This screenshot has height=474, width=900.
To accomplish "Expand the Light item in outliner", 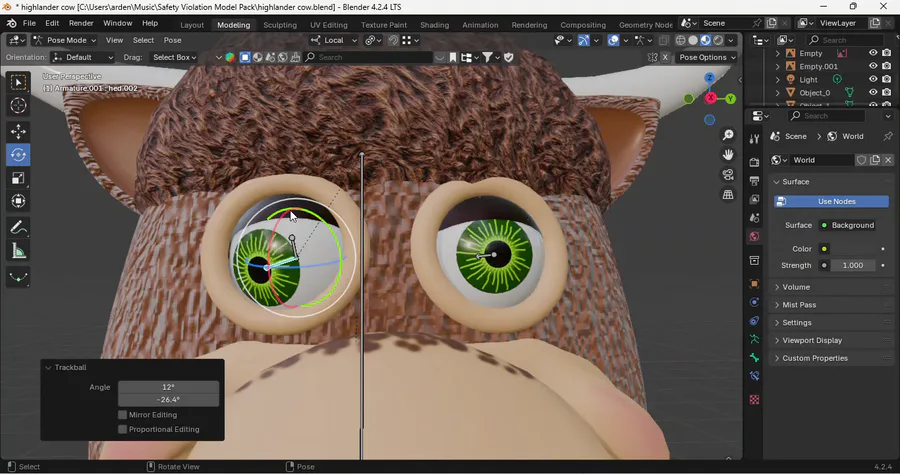I will tap(777, 79).
